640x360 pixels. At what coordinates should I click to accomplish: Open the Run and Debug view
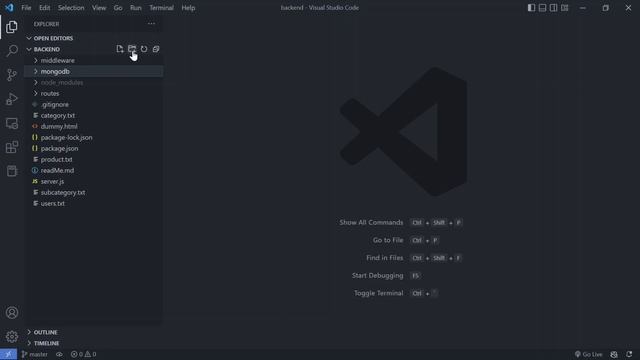click(12, 99)
